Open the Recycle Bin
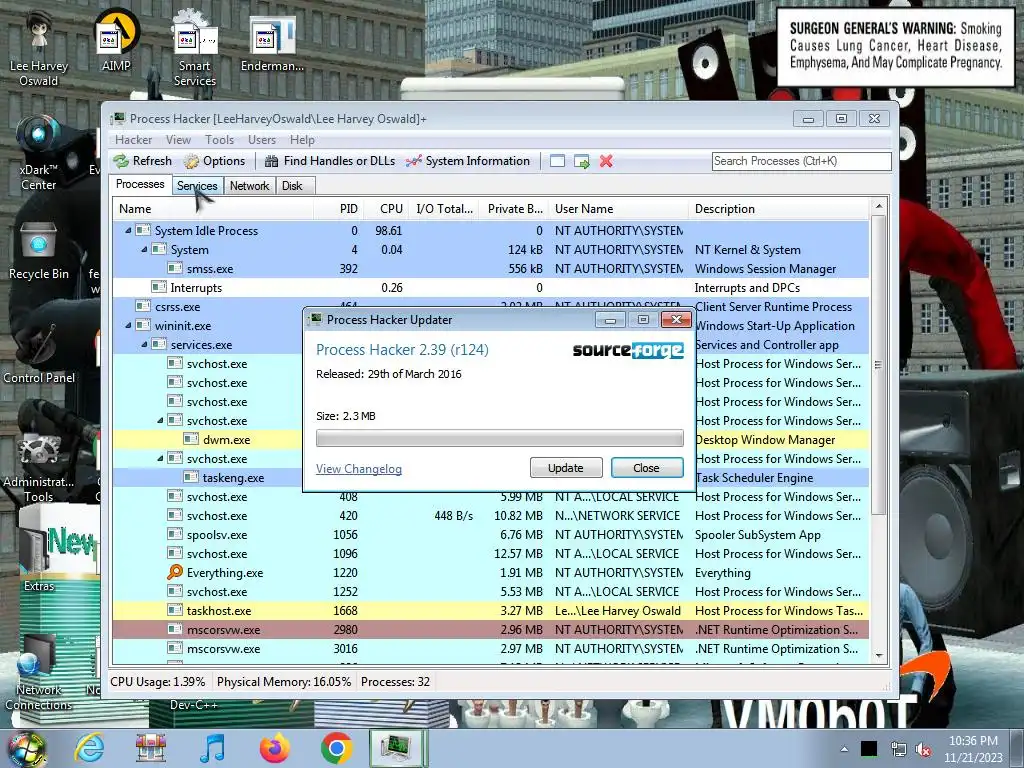Viewport: 1024px width, 768px height. point(39,251)
